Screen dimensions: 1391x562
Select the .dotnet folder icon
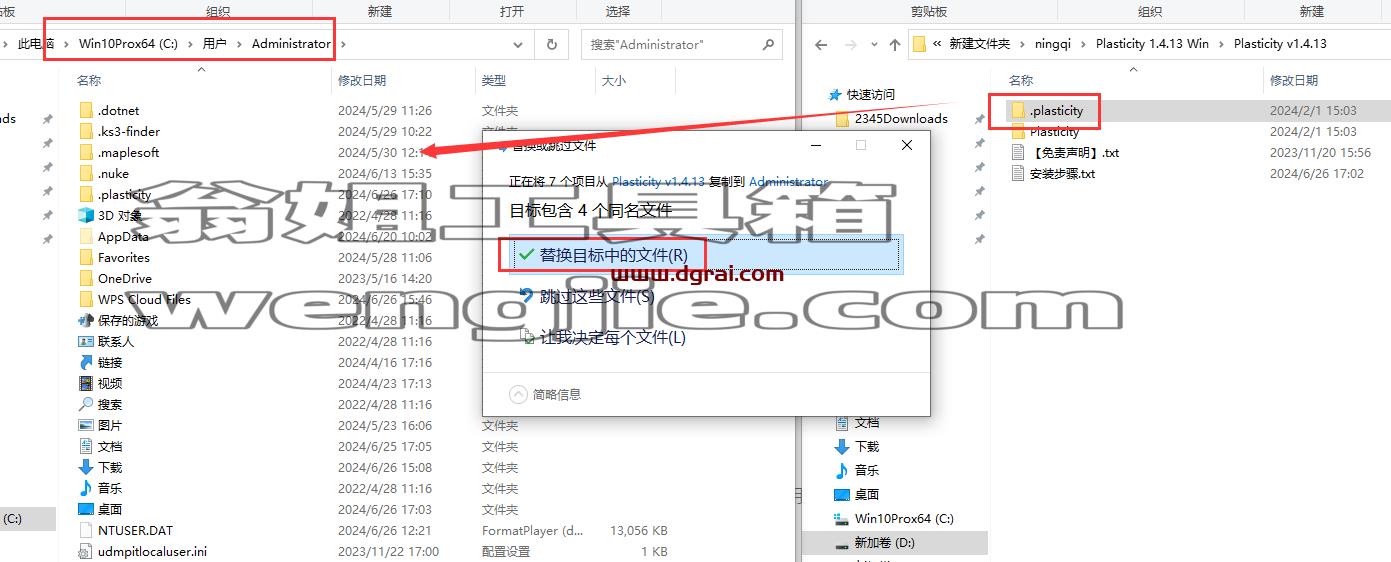[x=86, y=110]
